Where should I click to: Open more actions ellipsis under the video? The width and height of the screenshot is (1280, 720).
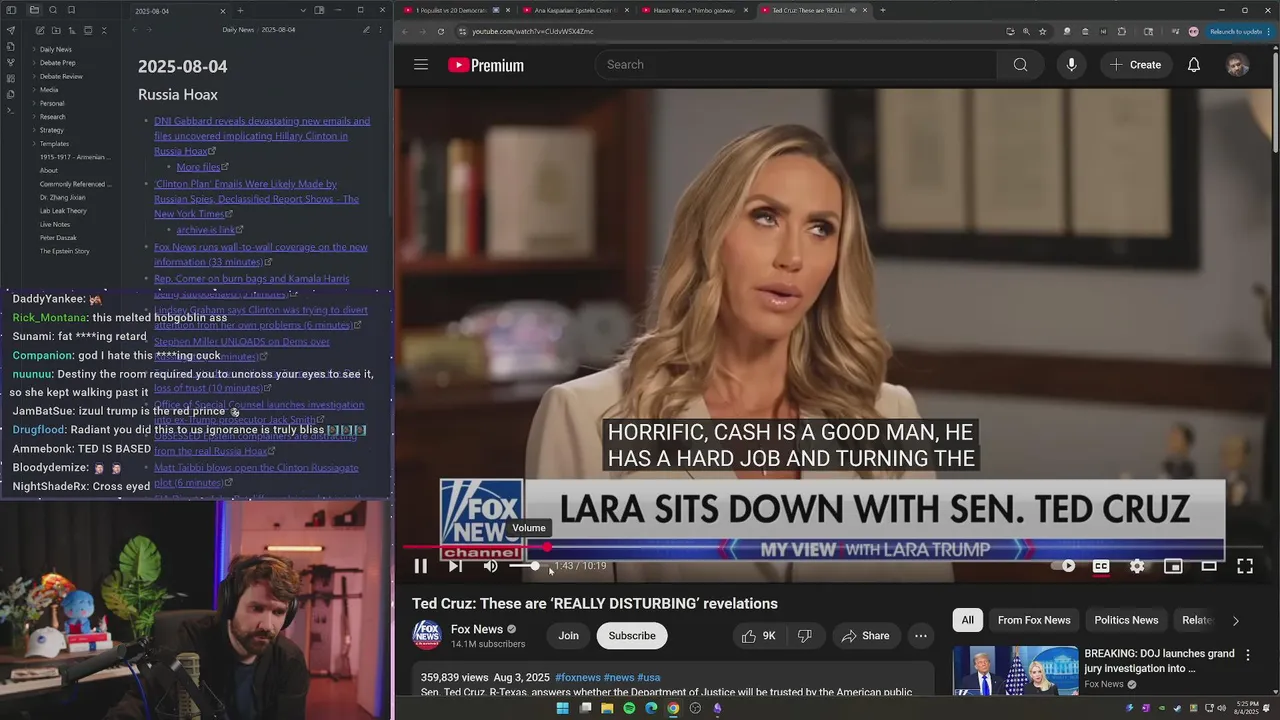921,636
